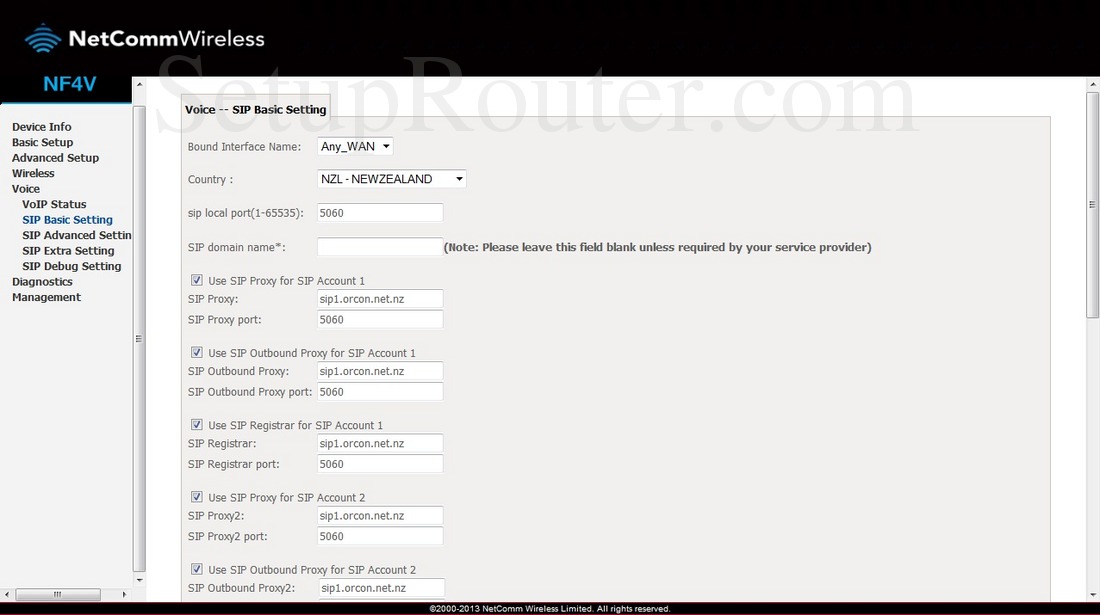Click the main page vertical scrollbar thumb
Screen dimensions: 1100x615
pos(1092,205)
